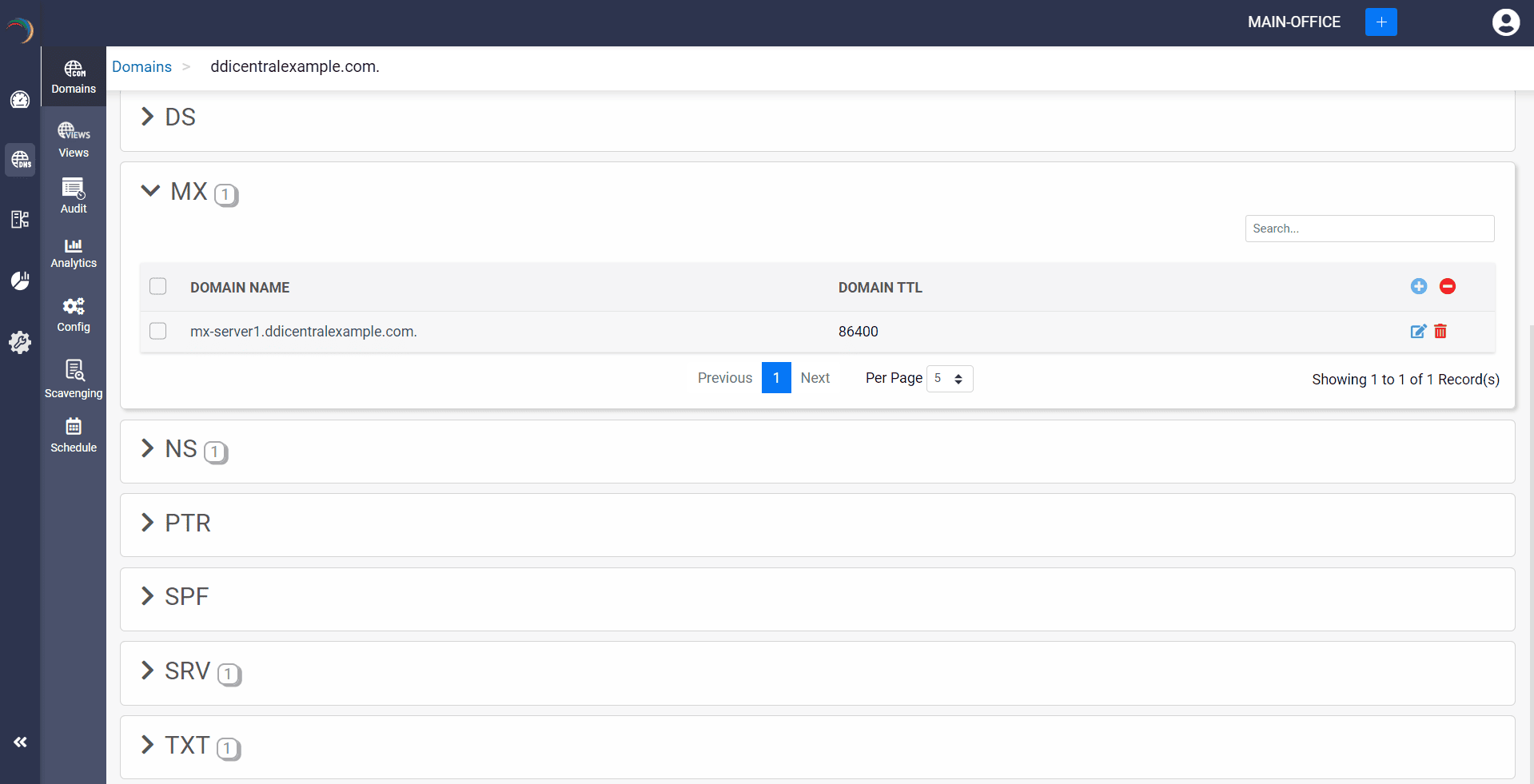Edit the mx-server1 record with pencil icon
1534x784 pixels.
tap(1417, 332)
